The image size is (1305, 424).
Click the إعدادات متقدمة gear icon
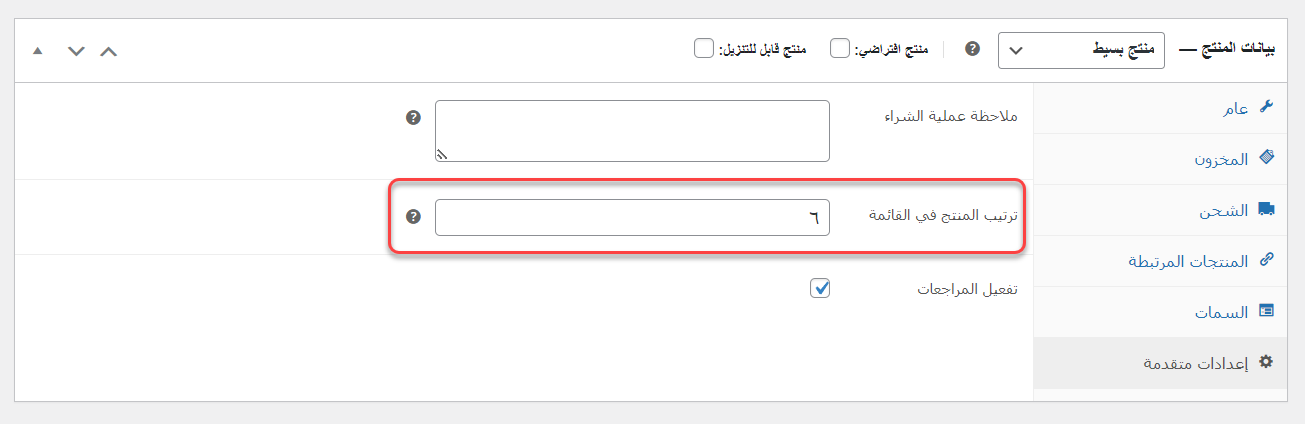tap(1266, 362)
